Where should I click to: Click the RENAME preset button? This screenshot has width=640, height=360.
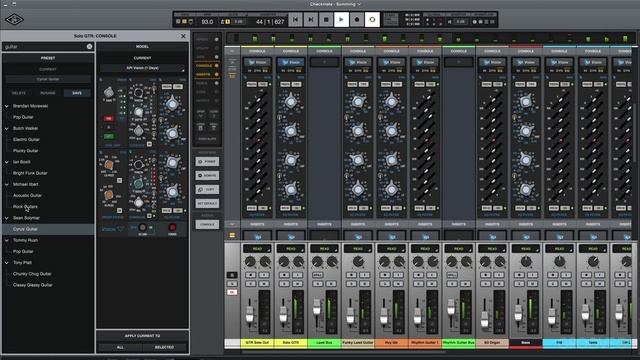point(48,93)
